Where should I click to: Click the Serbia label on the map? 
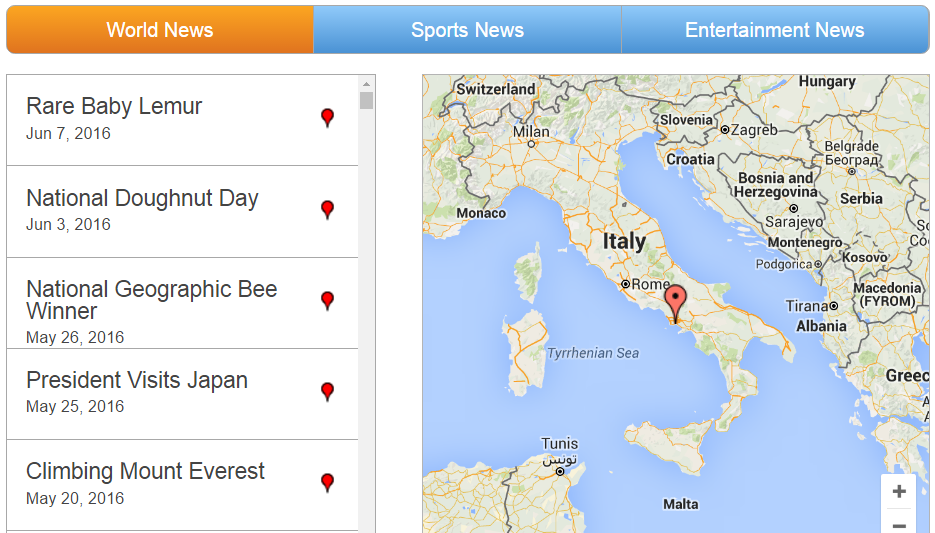(861, 199)
